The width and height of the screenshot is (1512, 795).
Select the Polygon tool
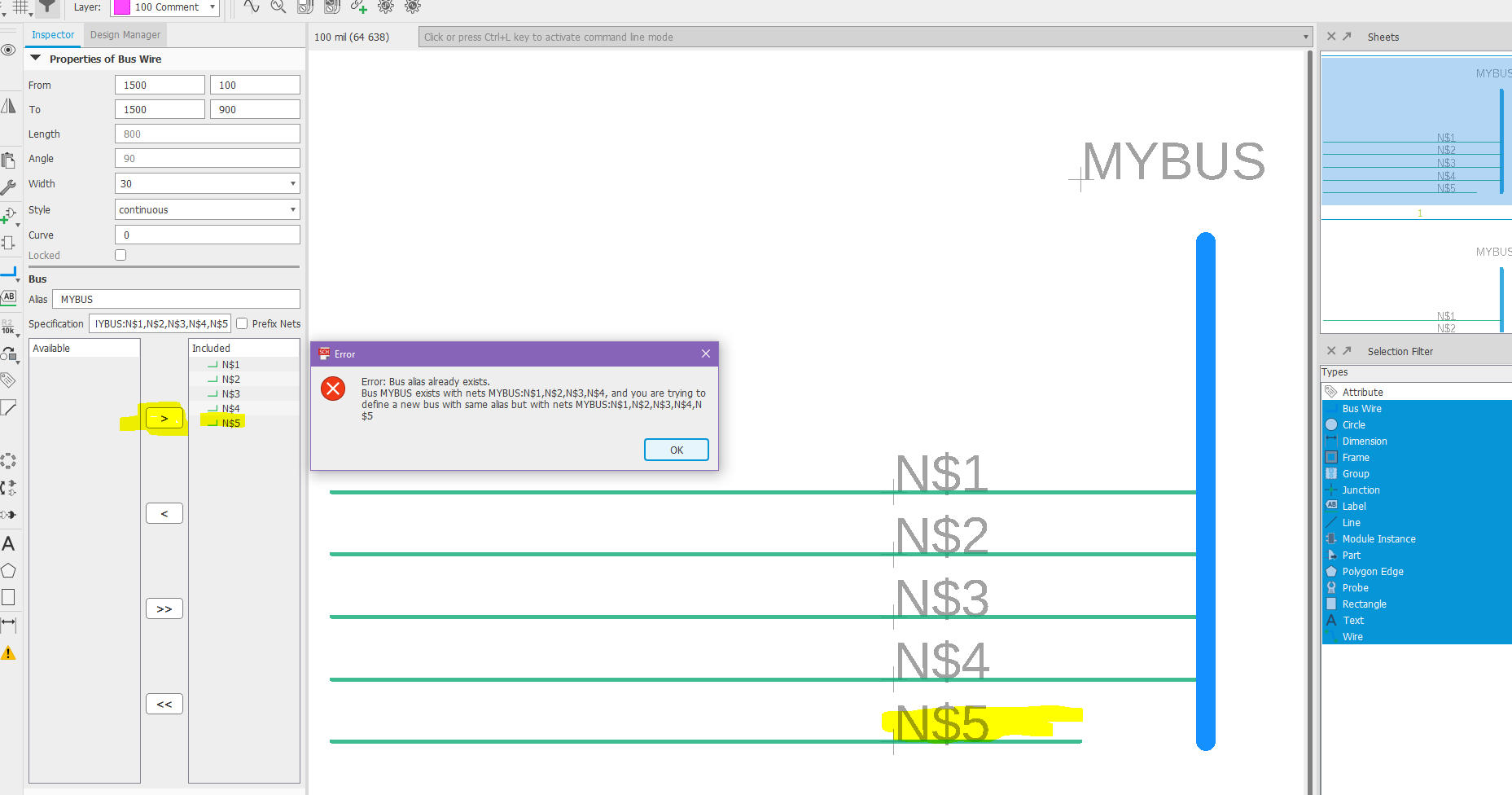(9, 570)
